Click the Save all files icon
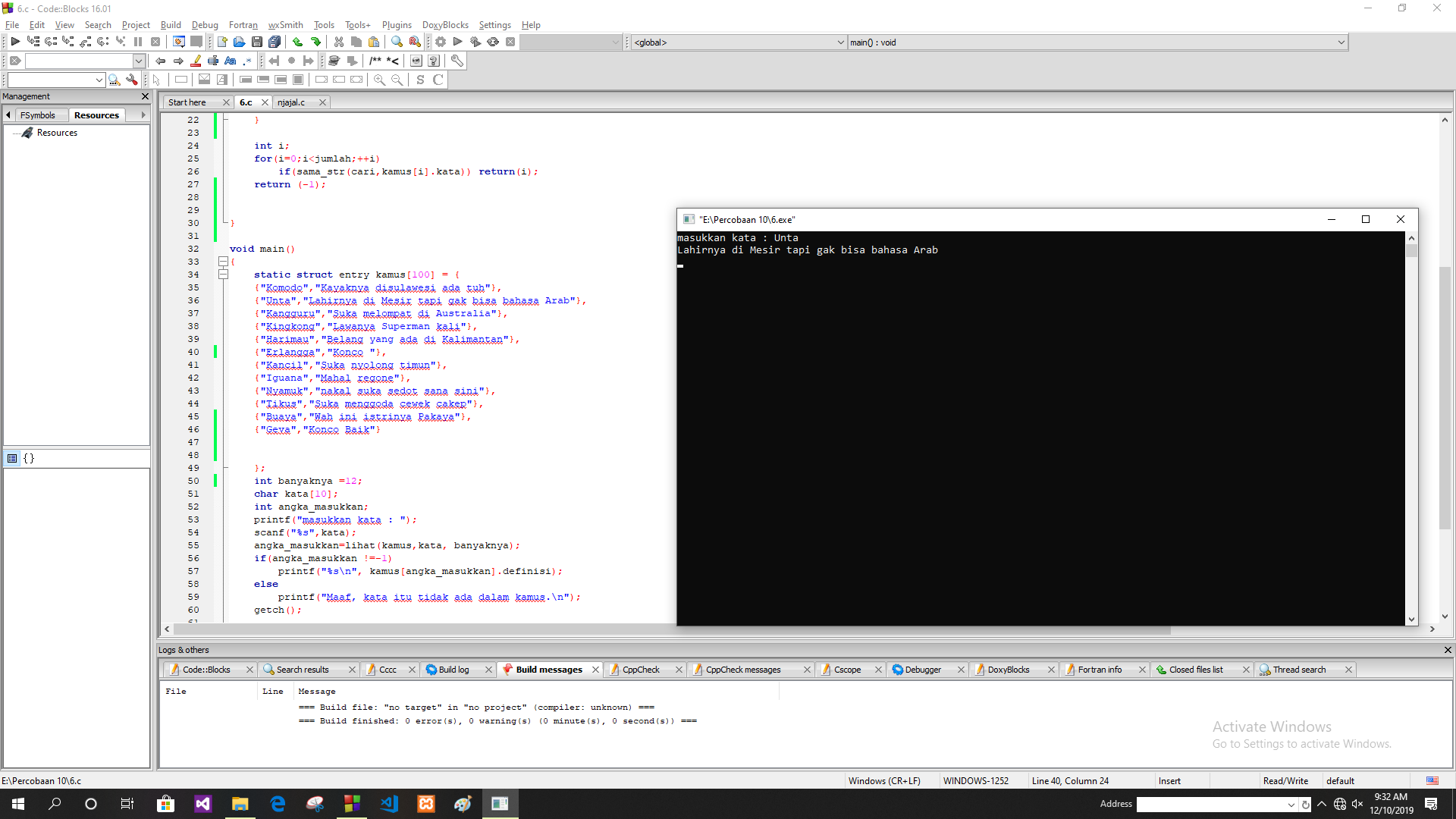 pos(275,42)
